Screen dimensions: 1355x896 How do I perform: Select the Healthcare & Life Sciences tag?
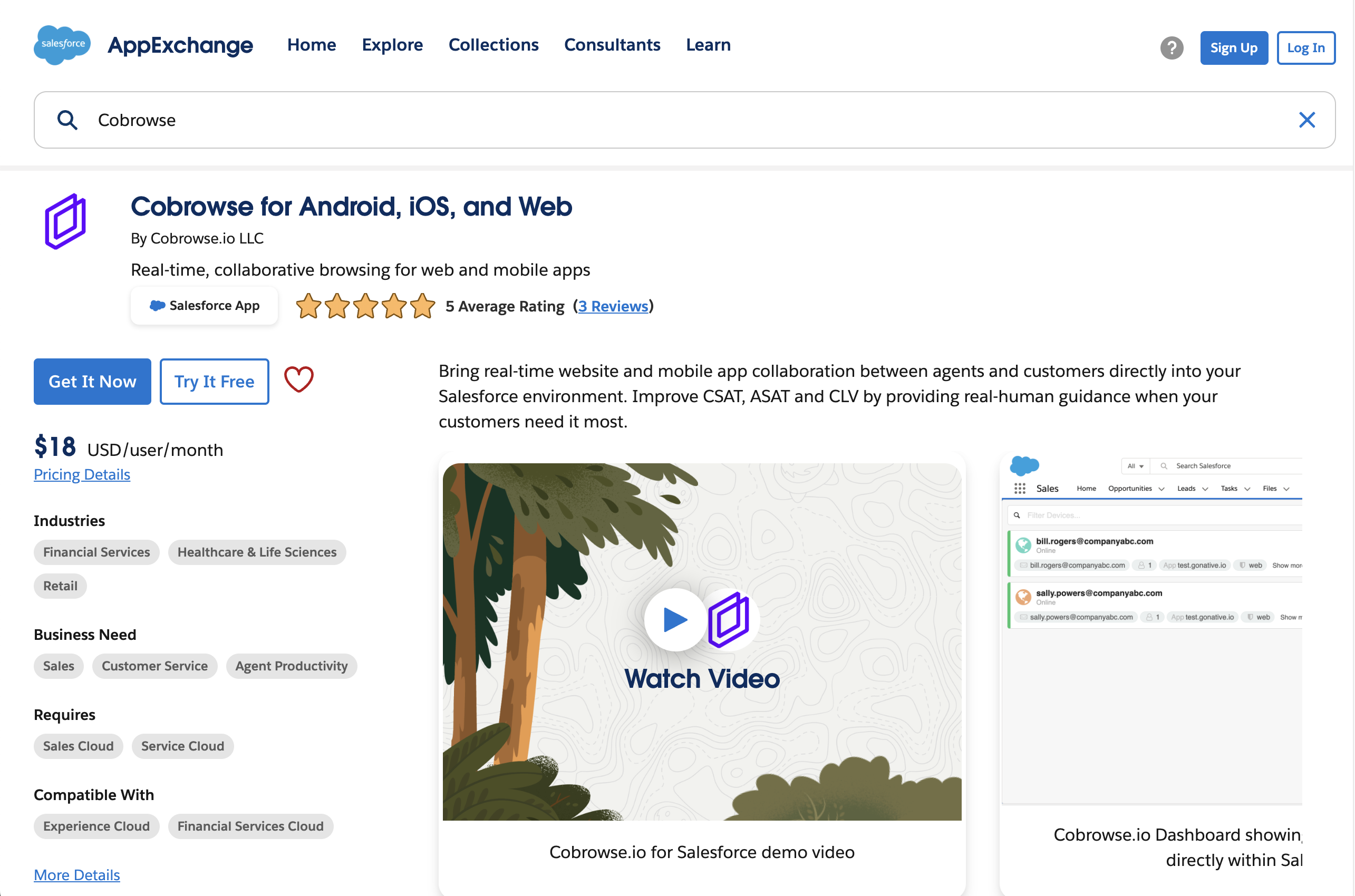point(257,552)
